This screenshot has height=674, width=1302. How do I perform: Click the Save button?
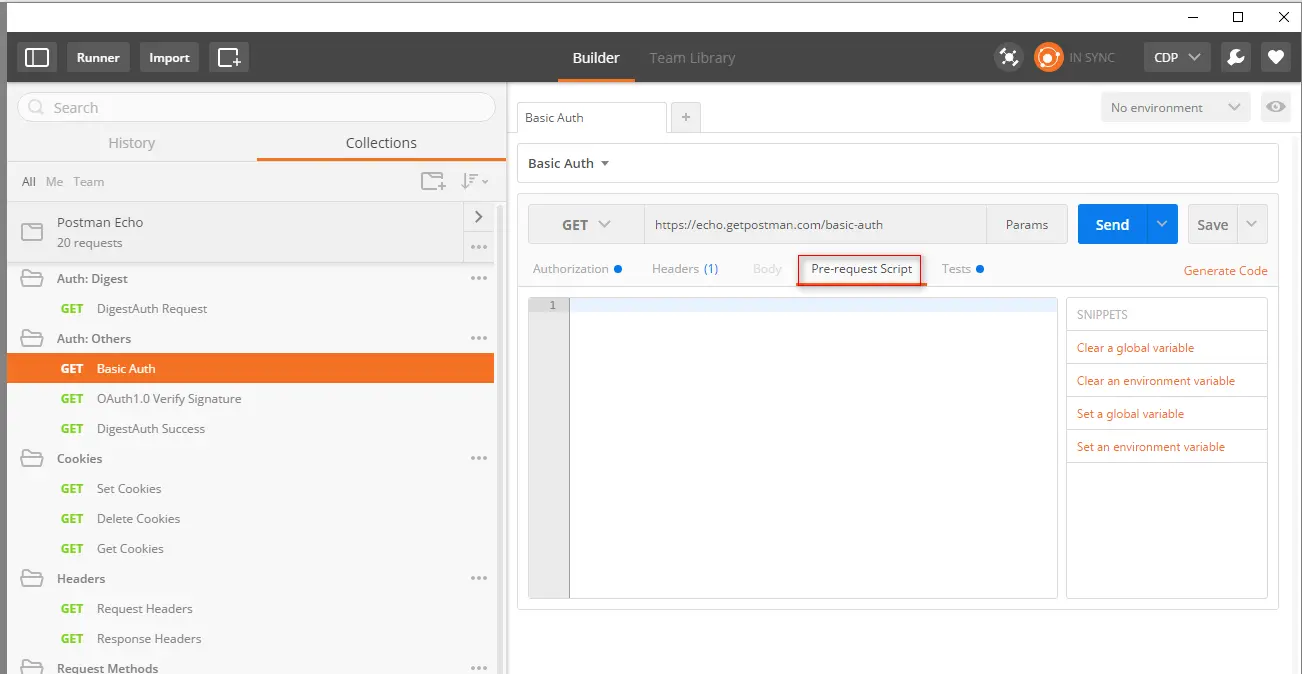(x=1212, y=224)
